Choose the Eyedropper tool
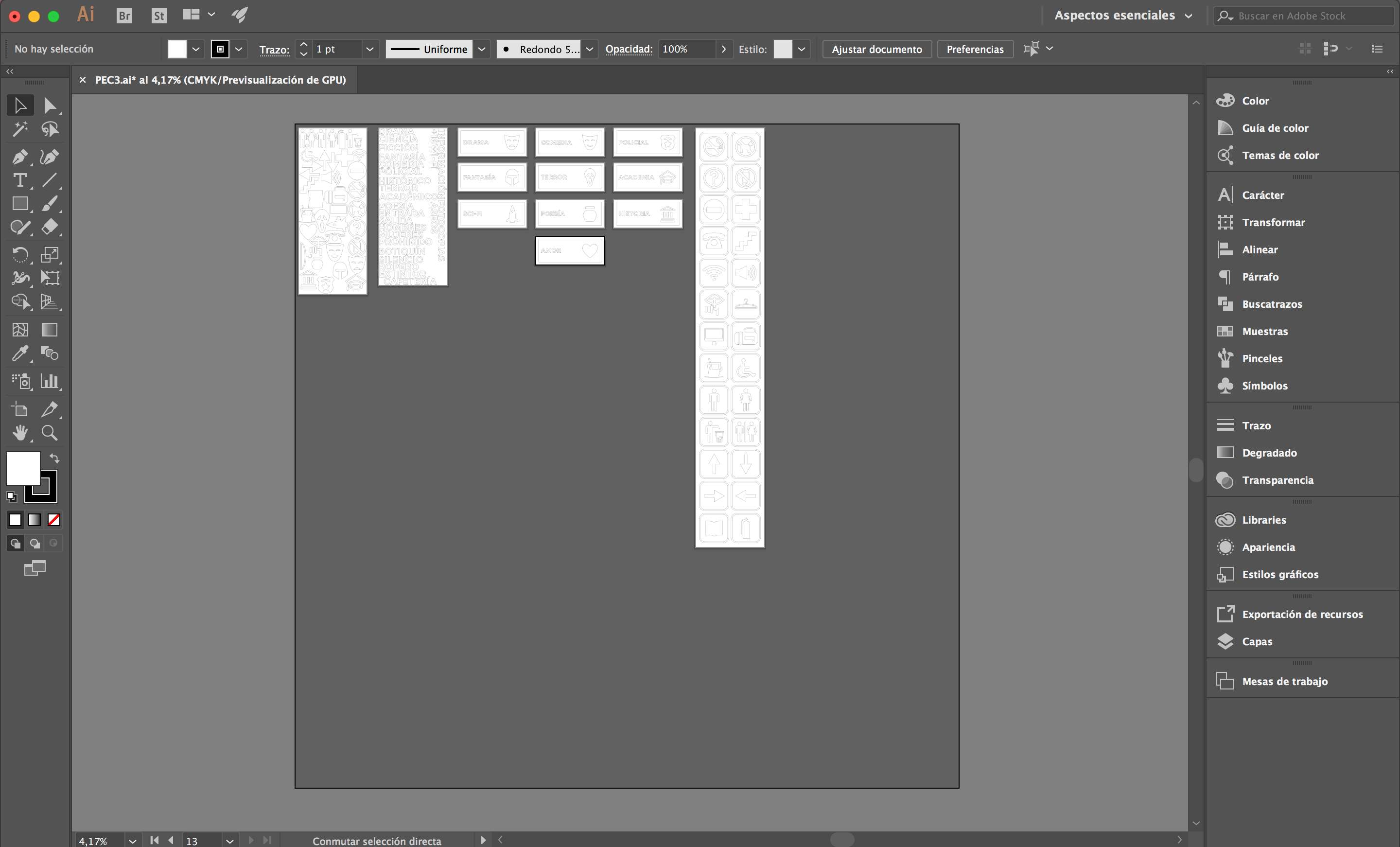Image resolution: width=1400 pixels, height=847 pixels. (20, 353)
